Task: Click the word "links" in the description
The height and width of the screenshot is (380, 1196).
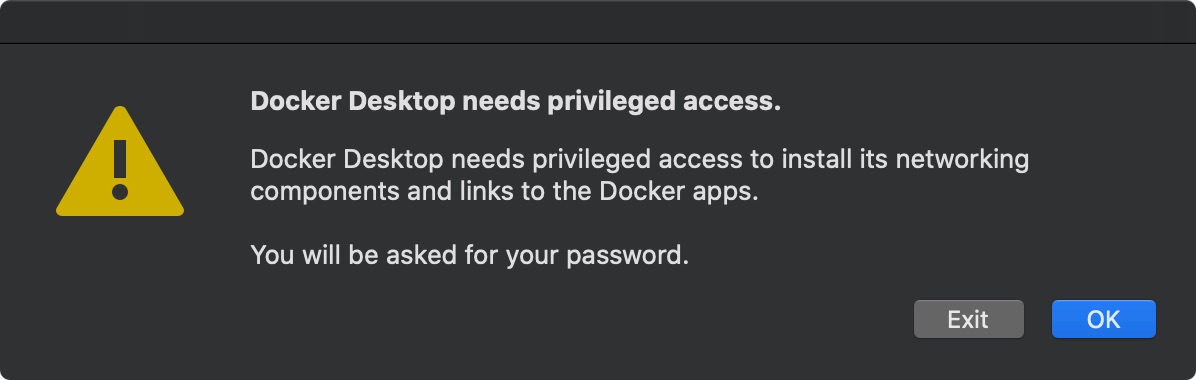Action: (x=482, y=192)
